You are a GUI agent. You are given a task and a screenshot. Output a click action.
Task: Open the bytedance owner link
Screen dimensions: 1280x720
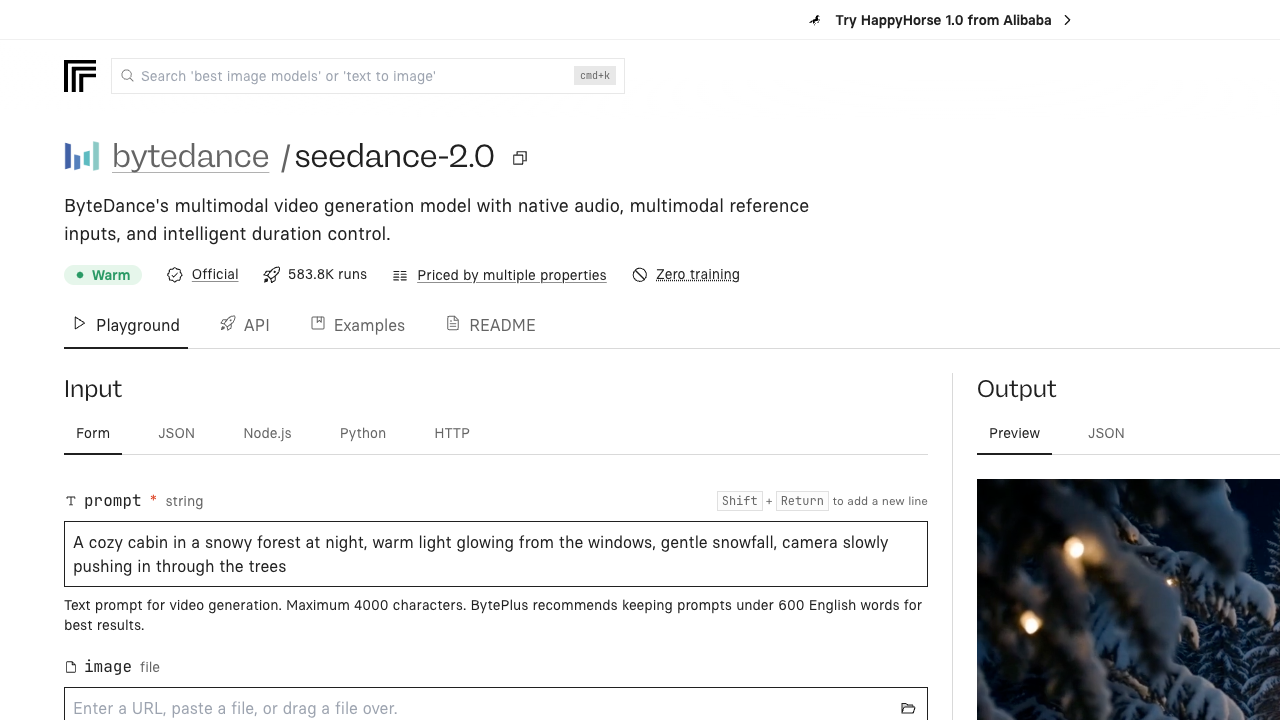191,156
